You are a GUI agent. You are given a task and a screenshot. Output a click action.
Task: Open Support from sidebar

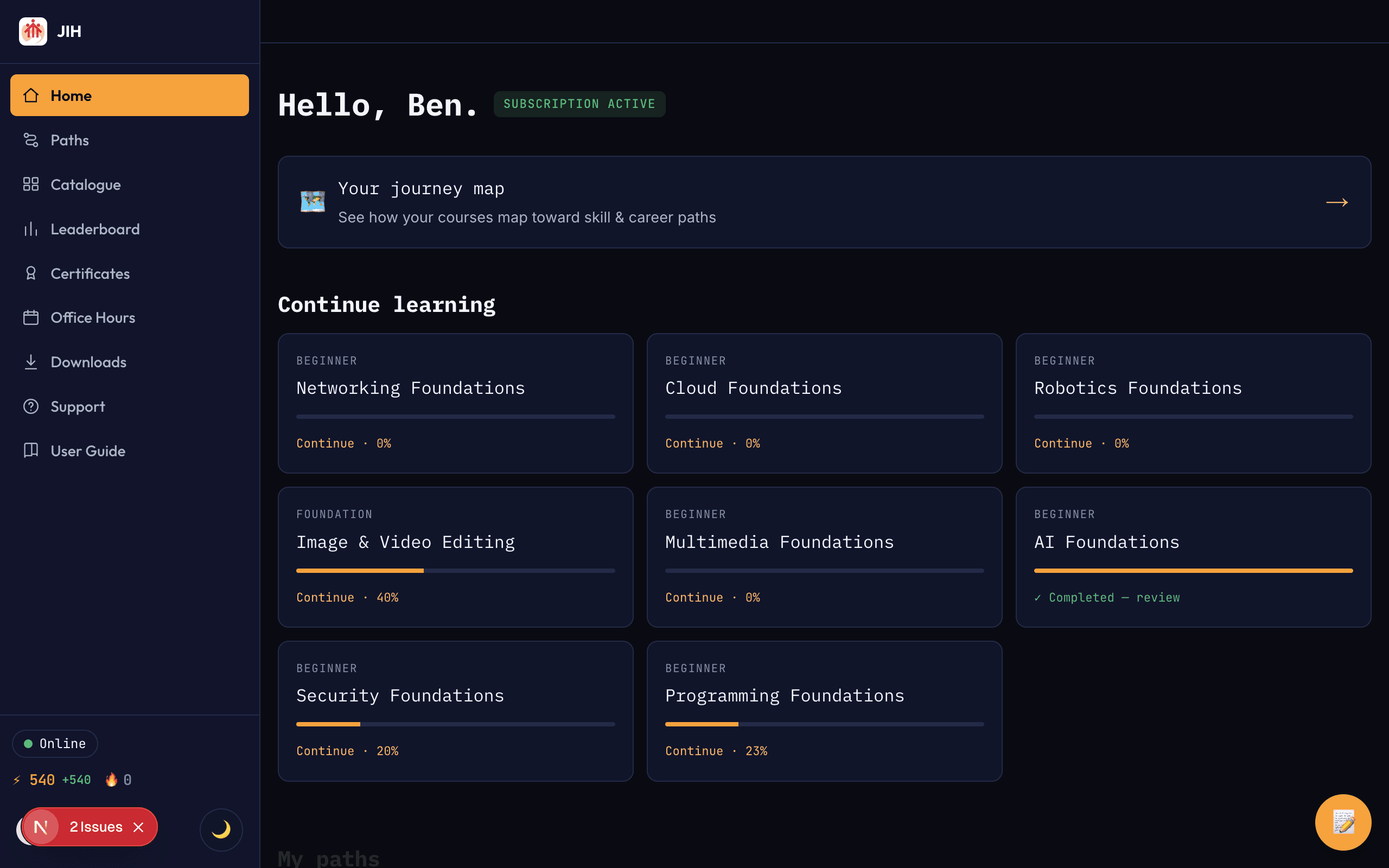point(130,406)
